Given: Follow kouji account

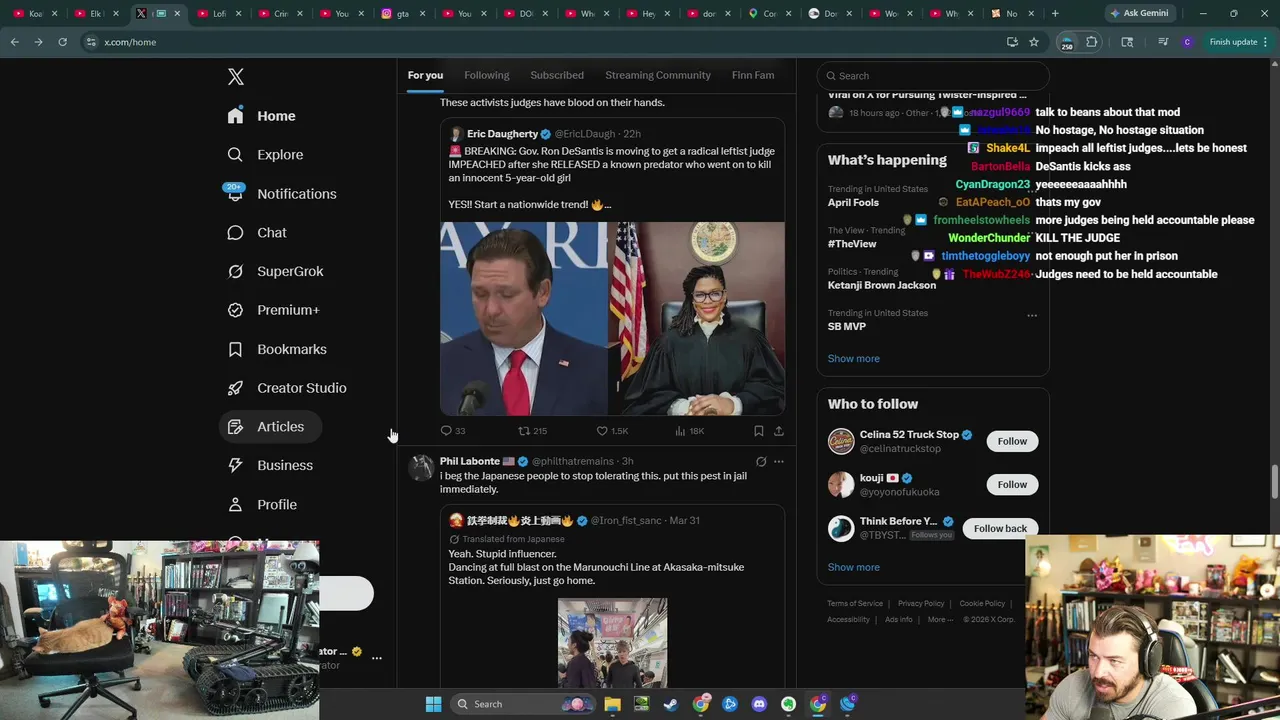Looking at the screenshot, I should pyautogui.click(x=1012, y=485).
